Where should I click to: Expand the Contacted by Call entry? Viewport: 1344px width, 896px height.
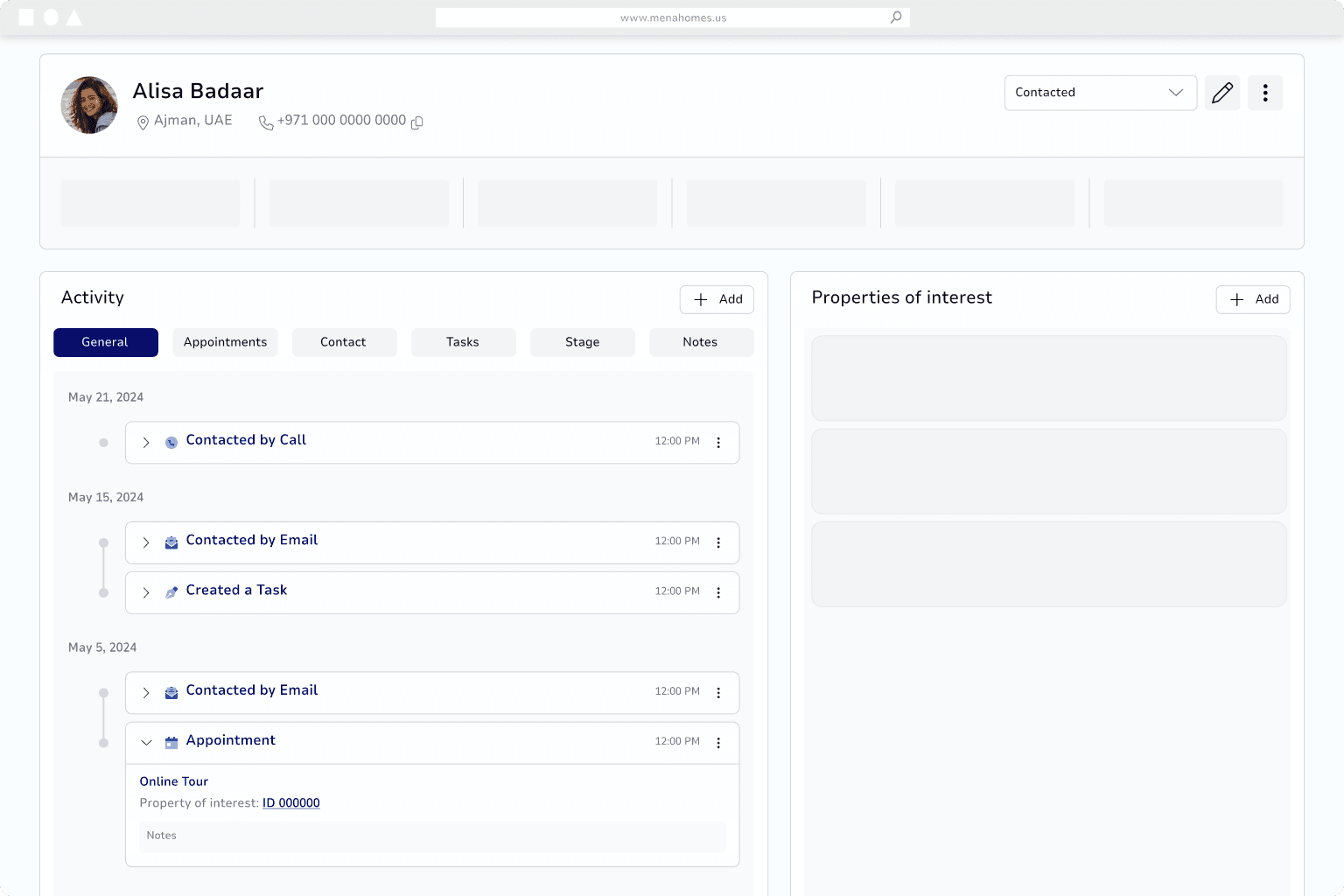pyautogui.click(x=146, y=443)
